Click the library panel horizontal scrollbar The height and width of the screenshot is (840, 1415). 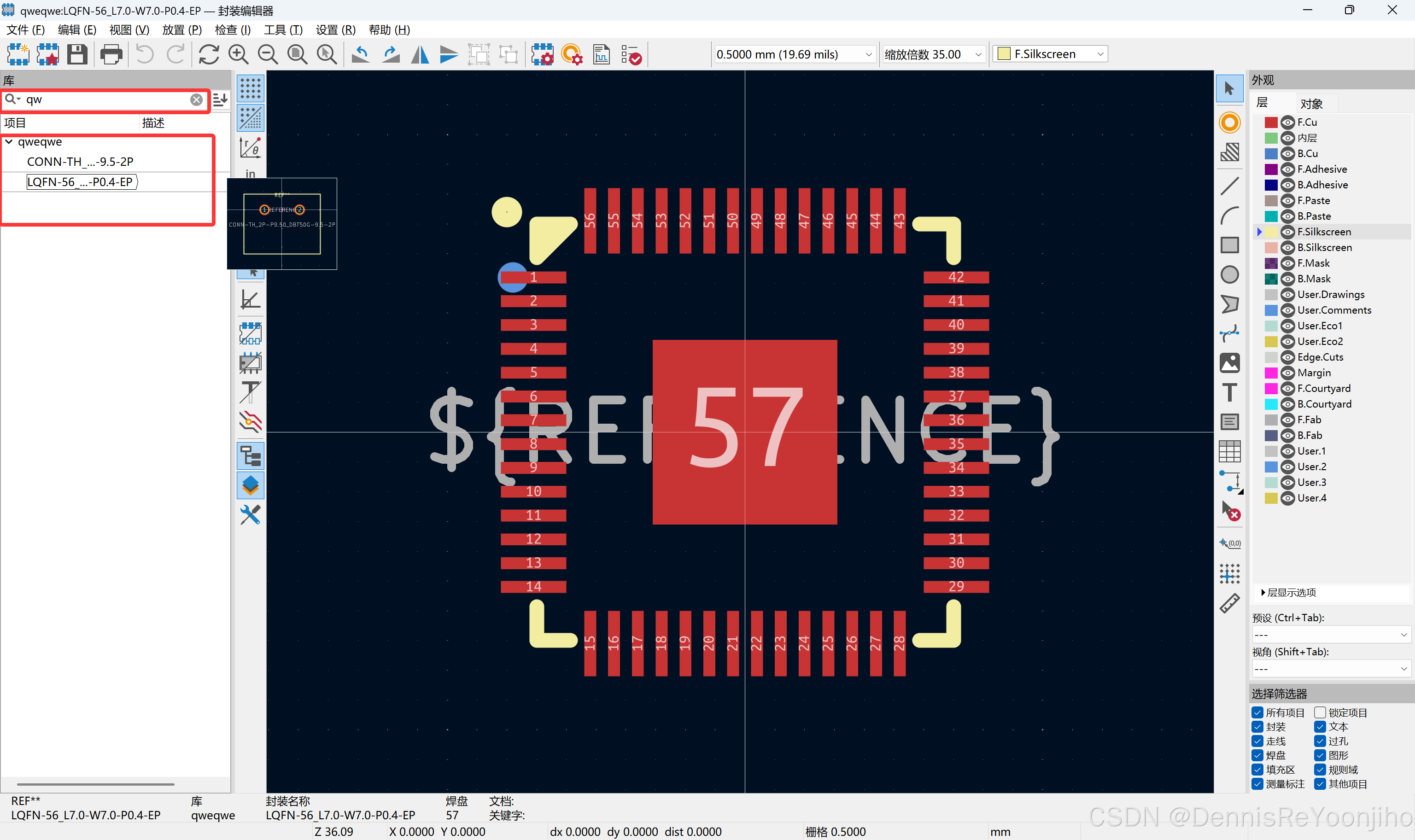96,785
